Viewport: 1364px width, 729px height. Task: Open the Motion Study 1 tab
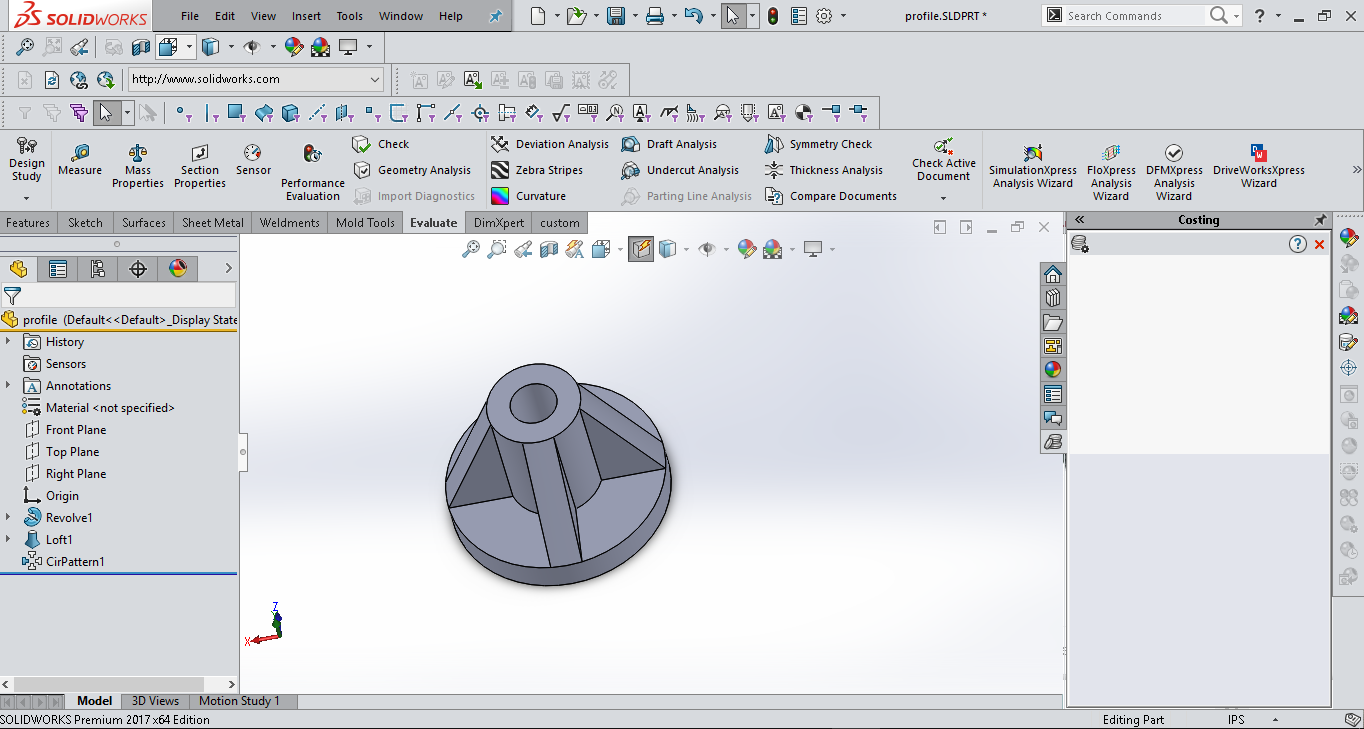point(239,701)
